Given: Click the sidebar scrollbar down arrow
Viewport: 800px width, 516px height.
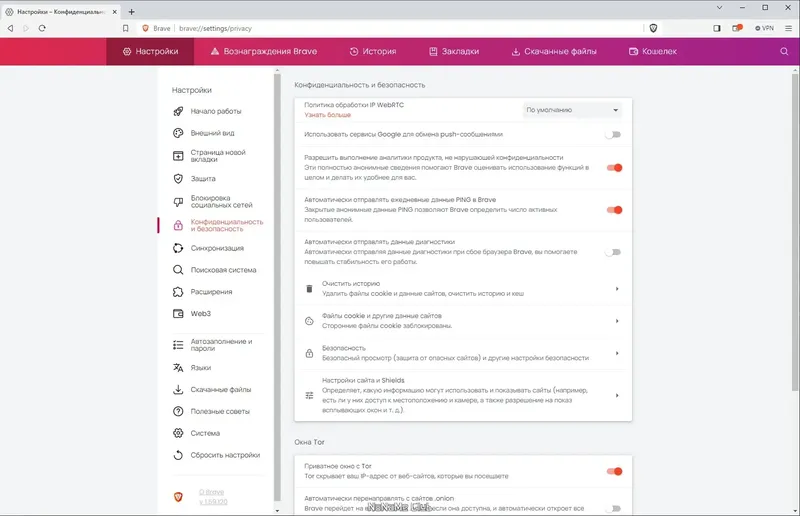Looking at the screenshot, I should coord(277,510).
